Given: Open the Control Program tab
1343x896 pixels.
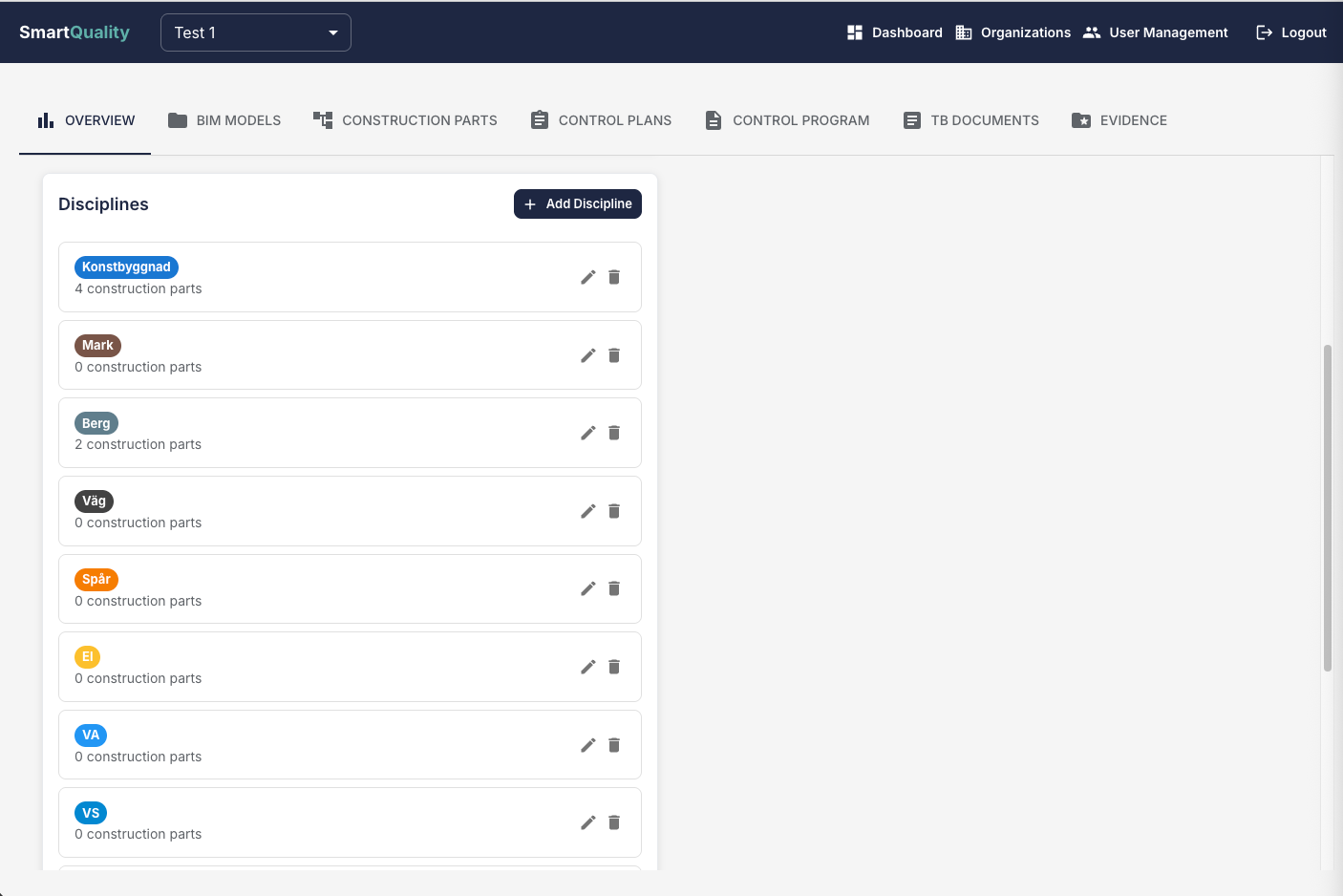Looking at the screenshot, I should 787,120.
